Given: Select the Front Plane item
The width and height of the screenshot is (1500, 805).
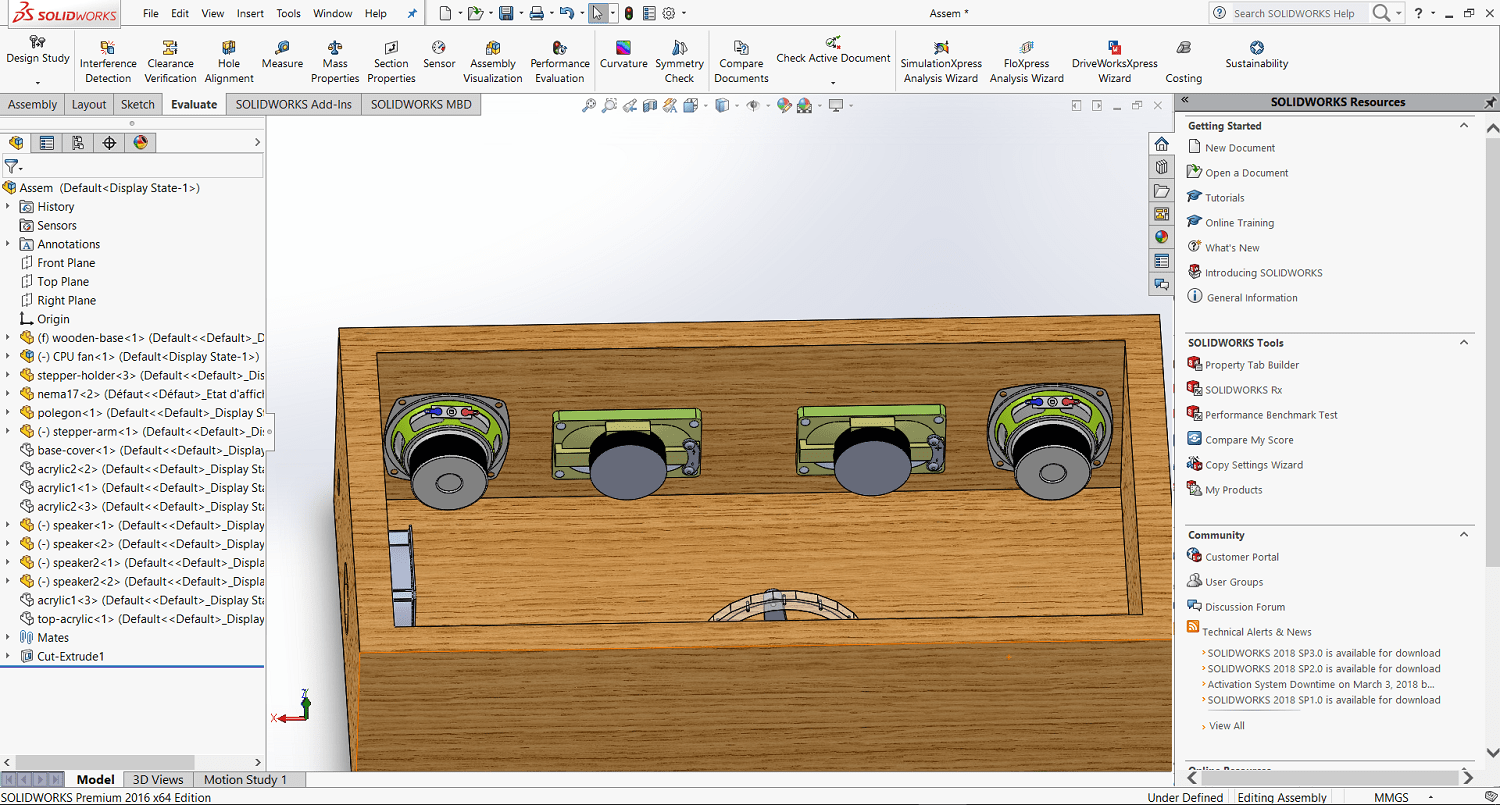Looking at the screenshot, I should pos(66,263).
